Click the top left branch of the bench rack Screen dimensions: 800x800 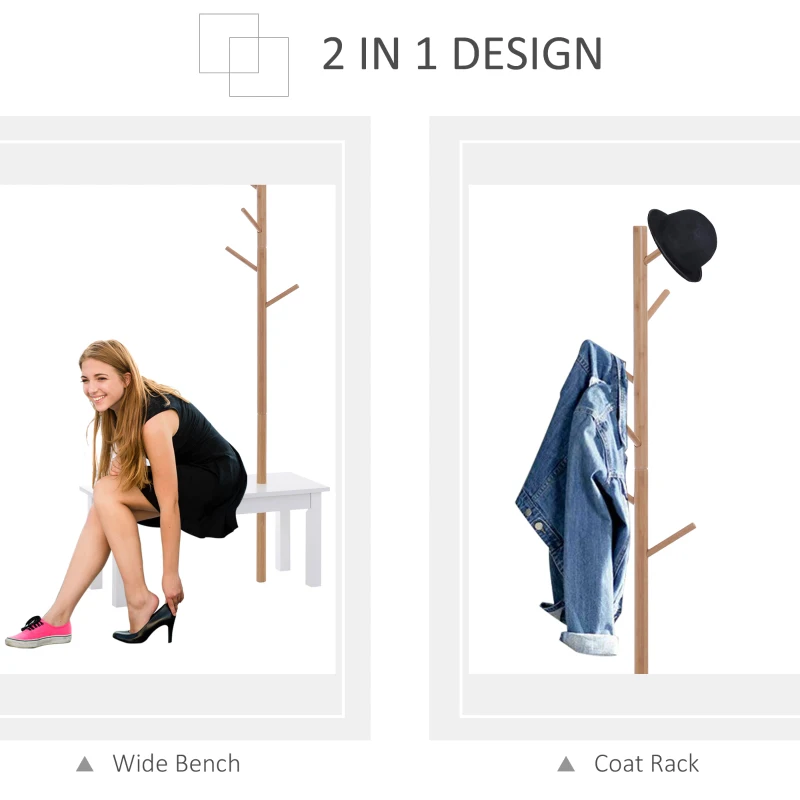[x=250, y=219]
